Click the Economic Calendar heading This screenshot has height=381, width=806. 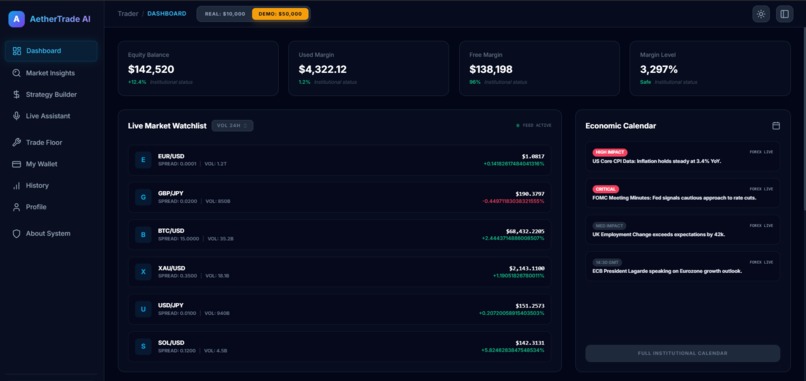point(620,125)
